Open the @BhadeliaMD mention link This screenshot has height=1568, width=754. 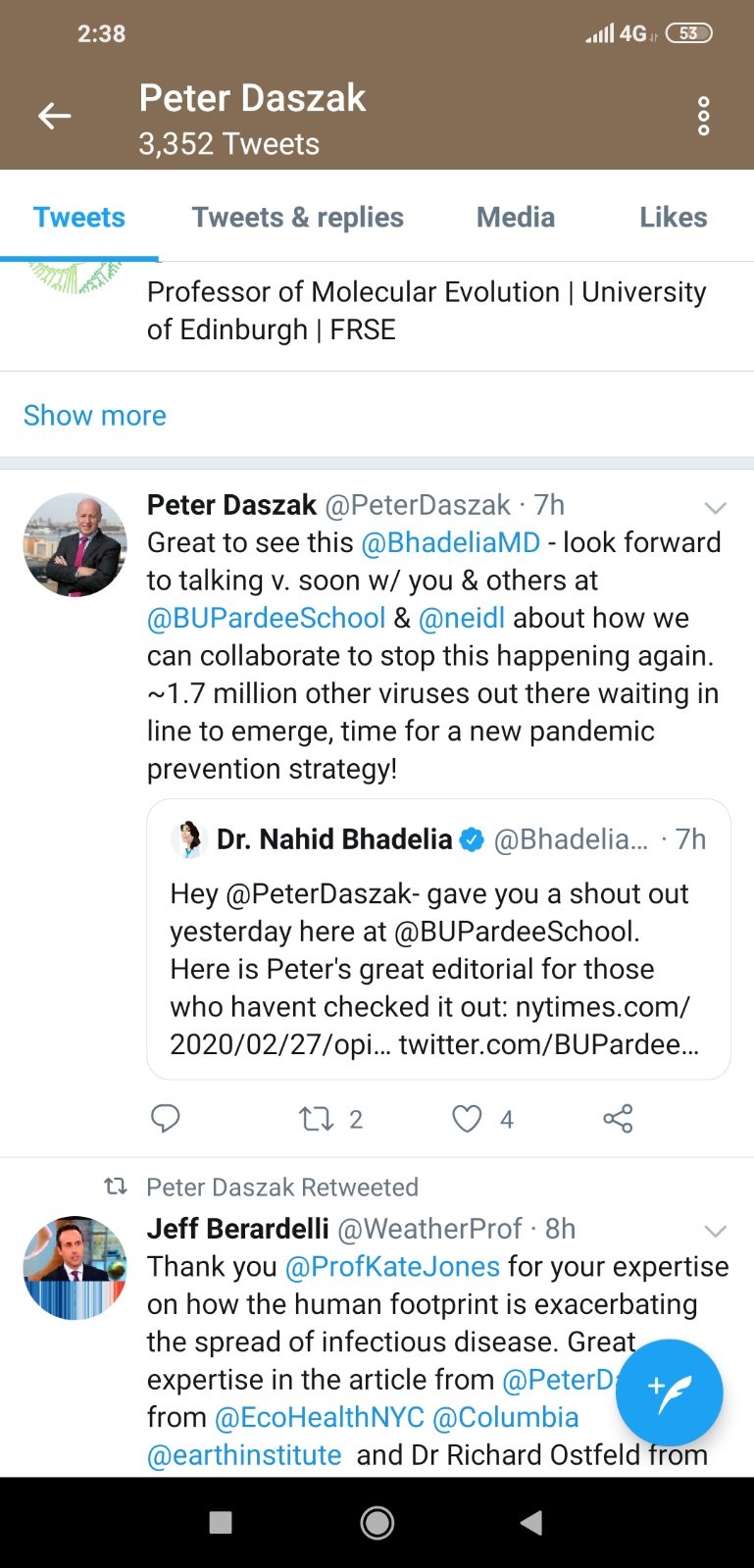451,543
